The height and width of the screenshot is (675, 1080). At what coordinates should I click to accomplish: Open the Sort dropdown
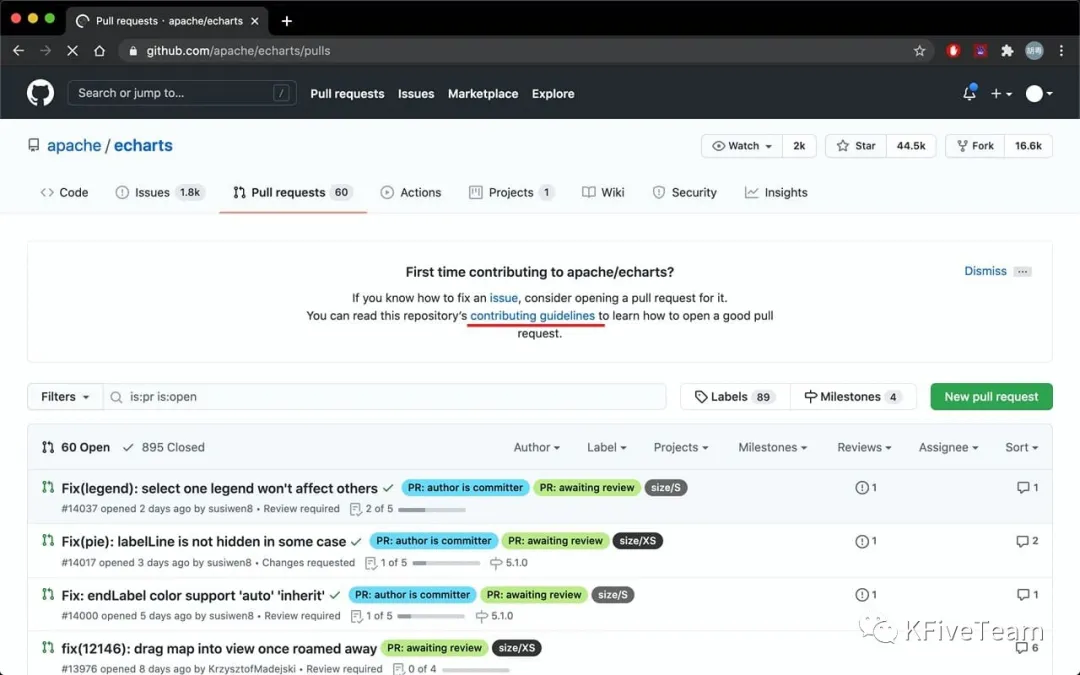tap(1021, 448)
